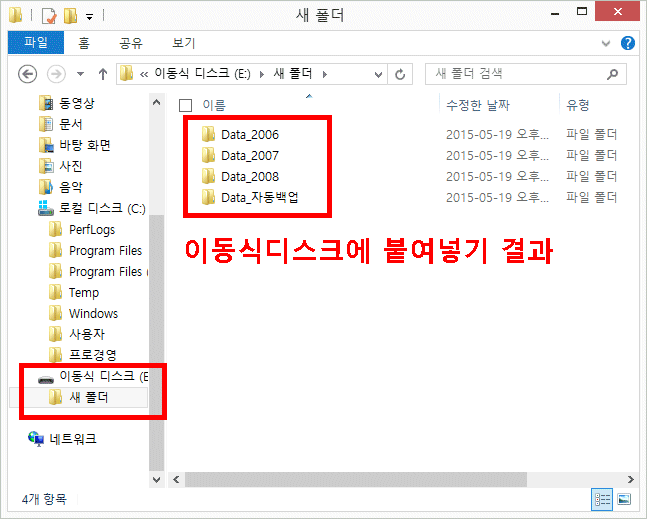Open the 공유 ribbon tab
This screenshot has height=519, width=647.
[x=131, y=43]
